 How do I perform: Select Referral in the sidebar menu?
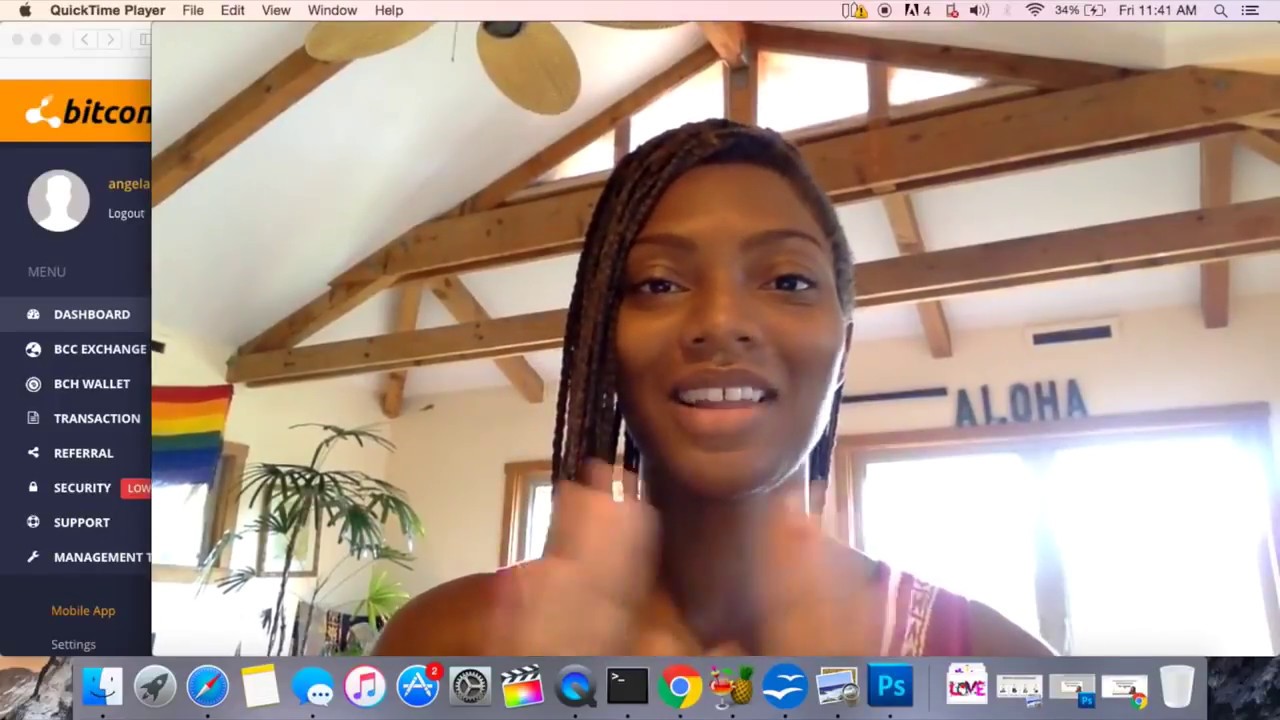coord(75,453)
